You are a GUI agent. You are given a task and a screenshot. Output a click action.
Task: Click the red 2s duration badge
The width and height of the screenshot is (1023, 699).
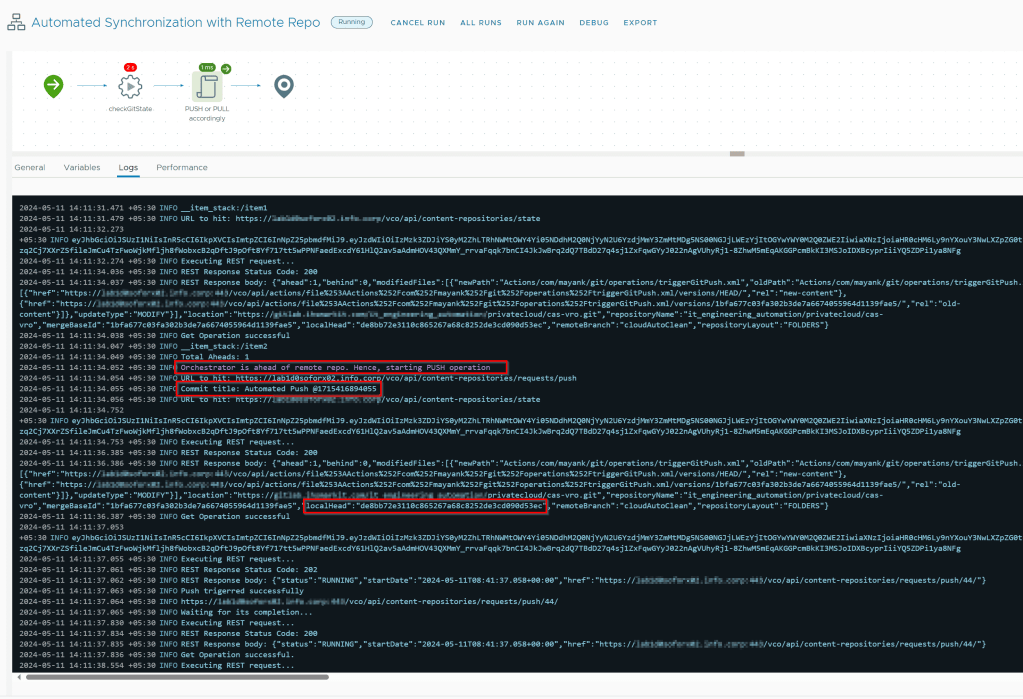130,67
